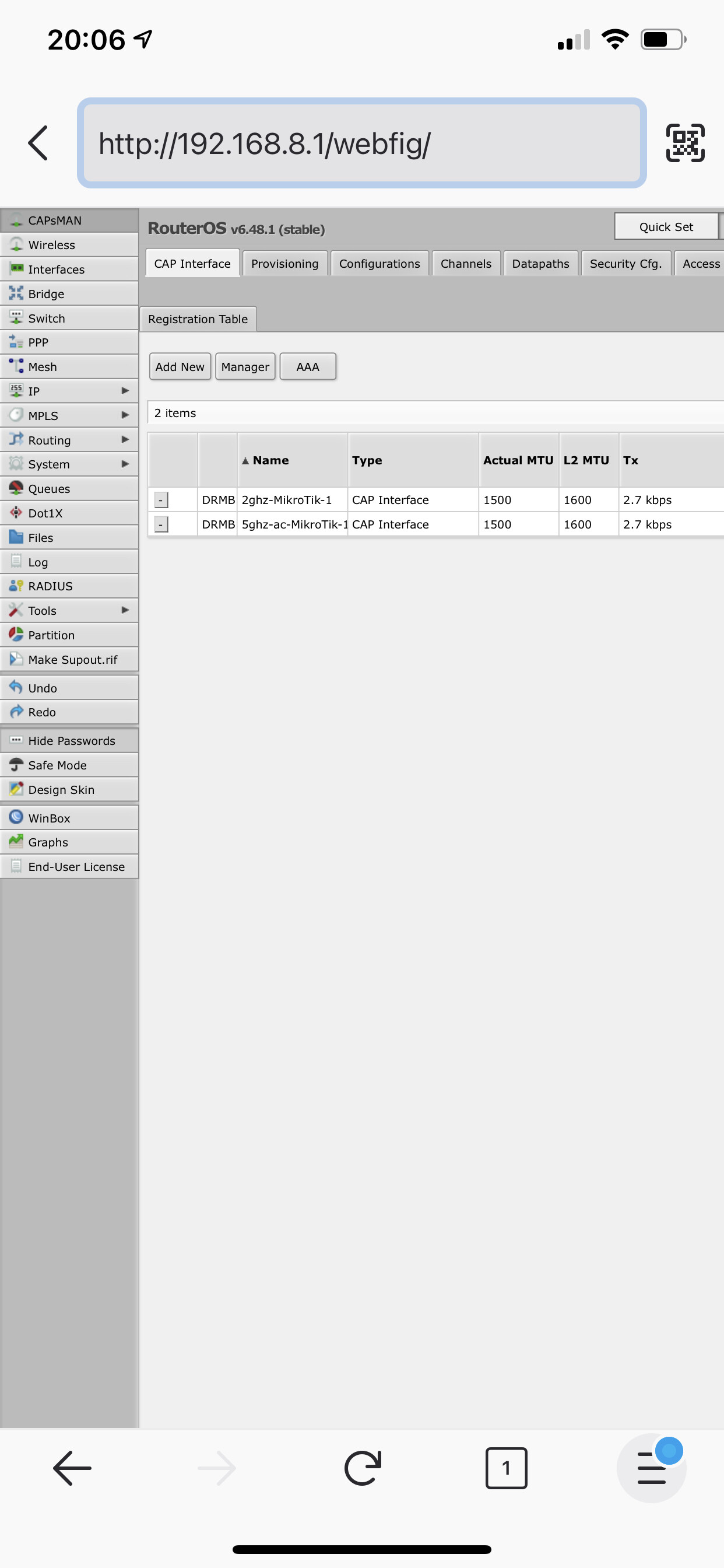The image size is (724, 1568).
Task: Tap the browser reload icon
Action: coord(363,1468)
